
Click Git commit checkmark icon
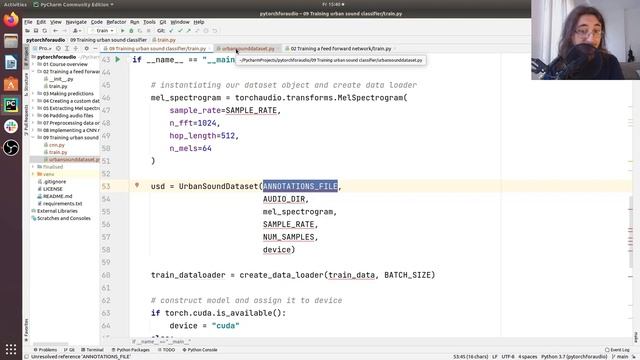click(x=180, y=31)
